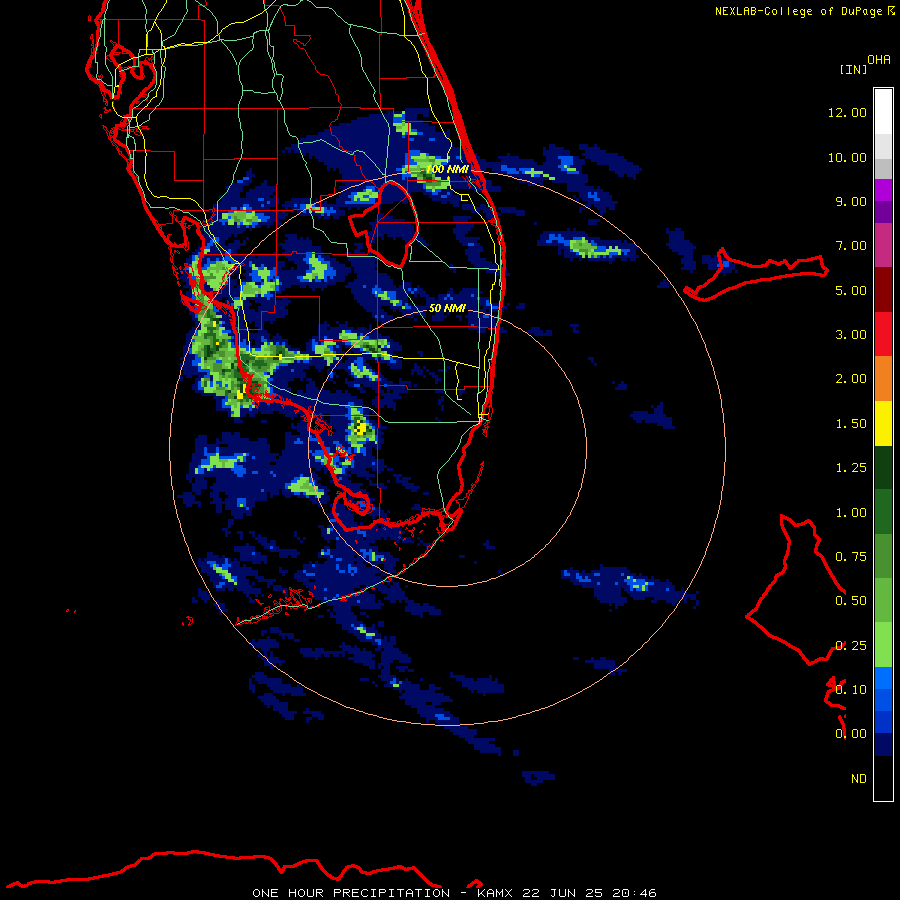
Task: Pick the bright red swatch near 3.00
Action: pyautogui.click(x=883, y=334)
